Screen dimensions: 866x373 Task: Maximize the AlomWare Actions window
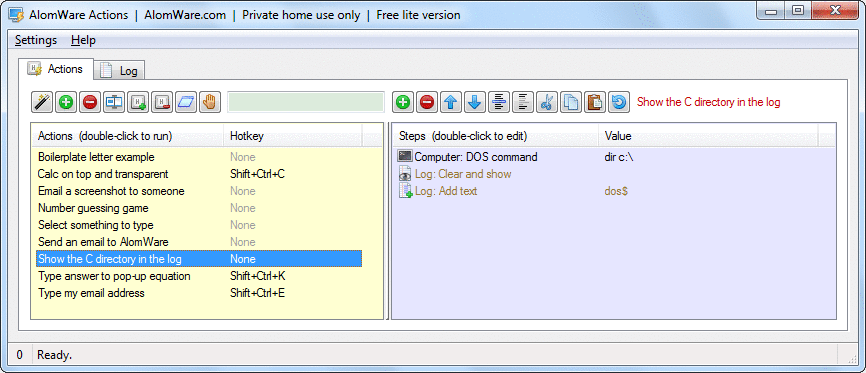click(798, 11)
